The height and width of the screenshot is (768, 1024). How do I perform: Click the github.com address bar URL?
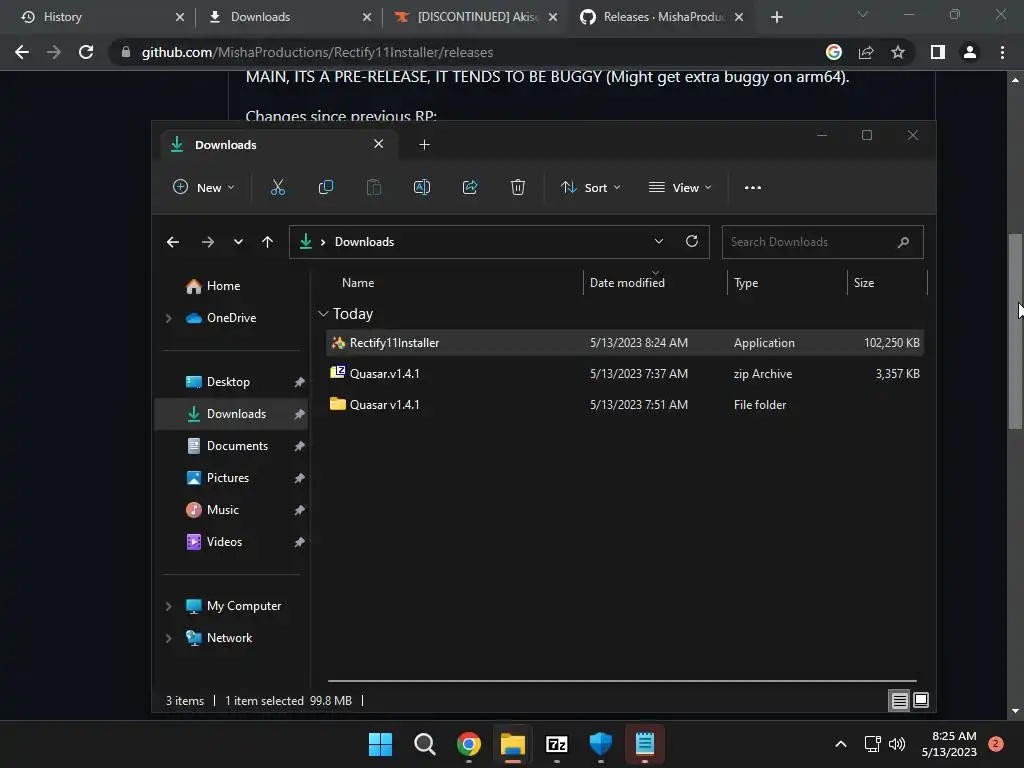(317, 52)
